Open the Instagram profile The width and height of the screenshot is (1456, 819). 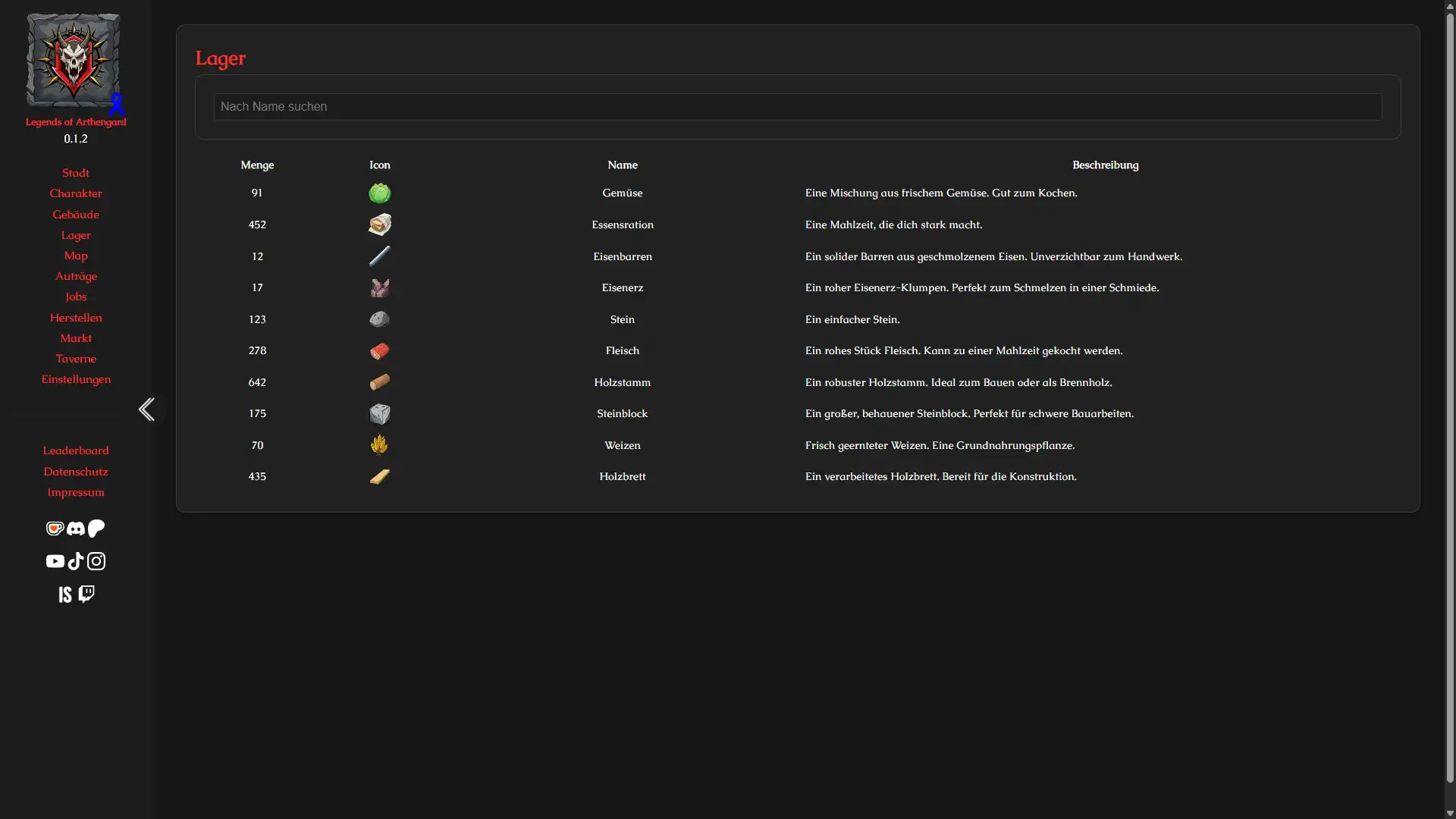tap(96, 561)
